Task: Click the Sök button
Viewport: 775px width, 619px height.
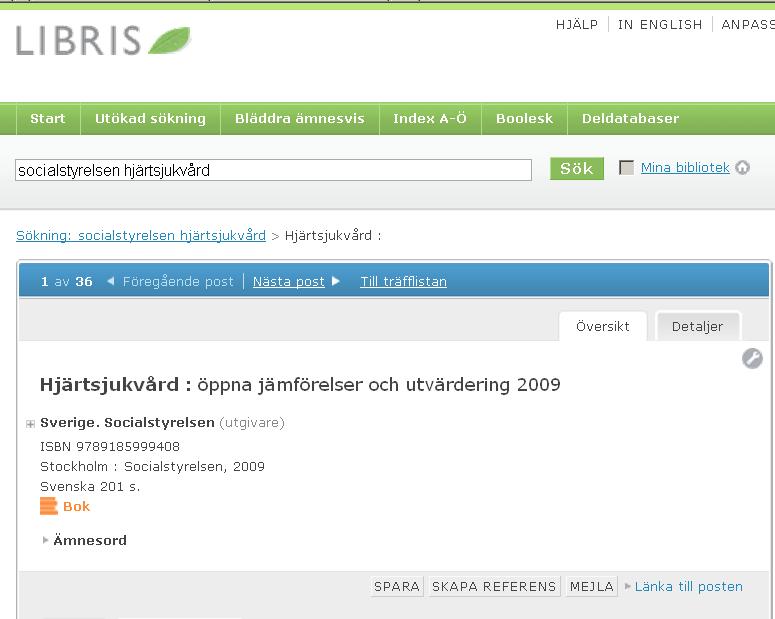Action: (577, 169)
